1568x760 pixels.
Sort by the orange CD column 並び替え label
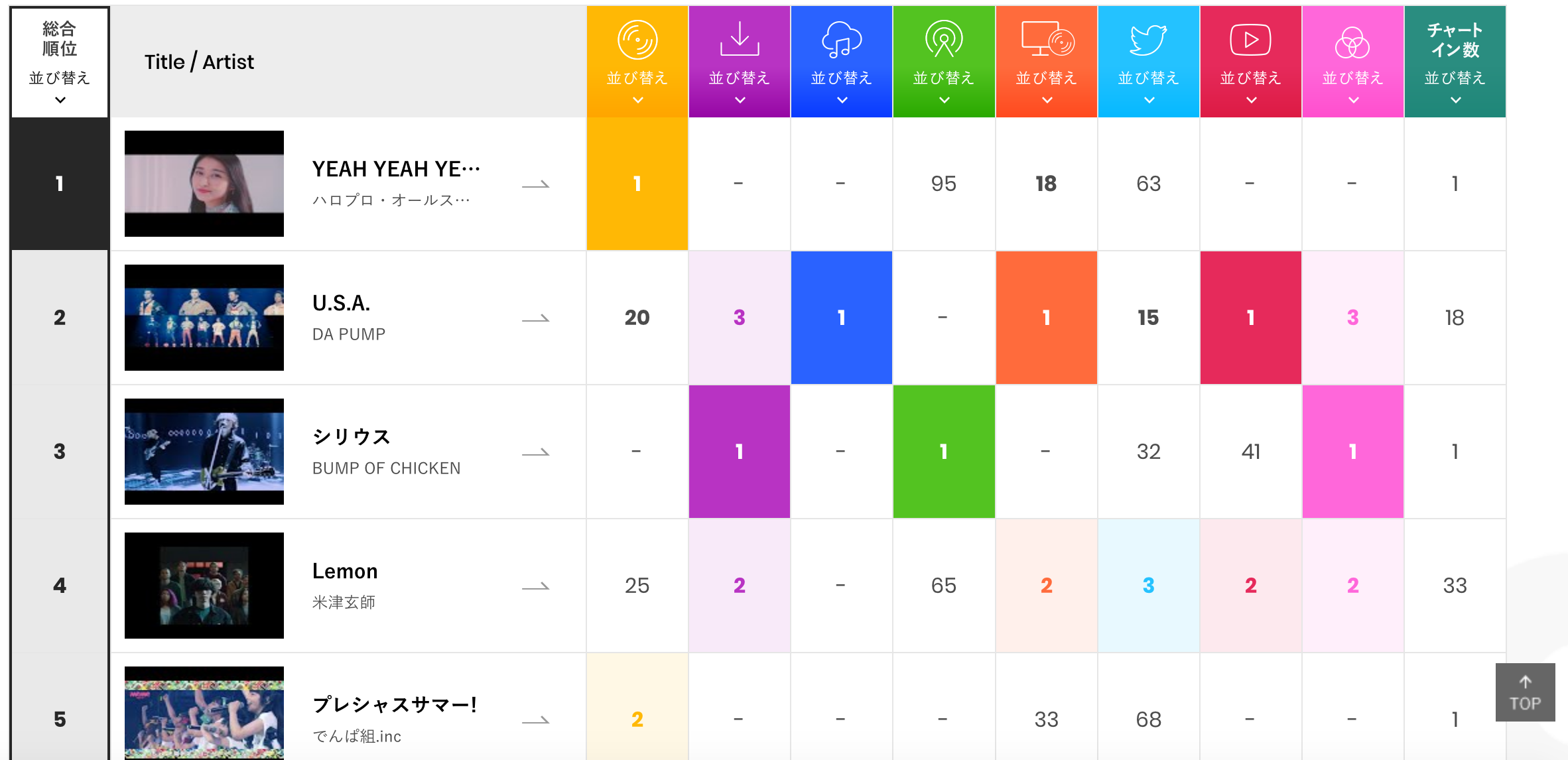637,78
